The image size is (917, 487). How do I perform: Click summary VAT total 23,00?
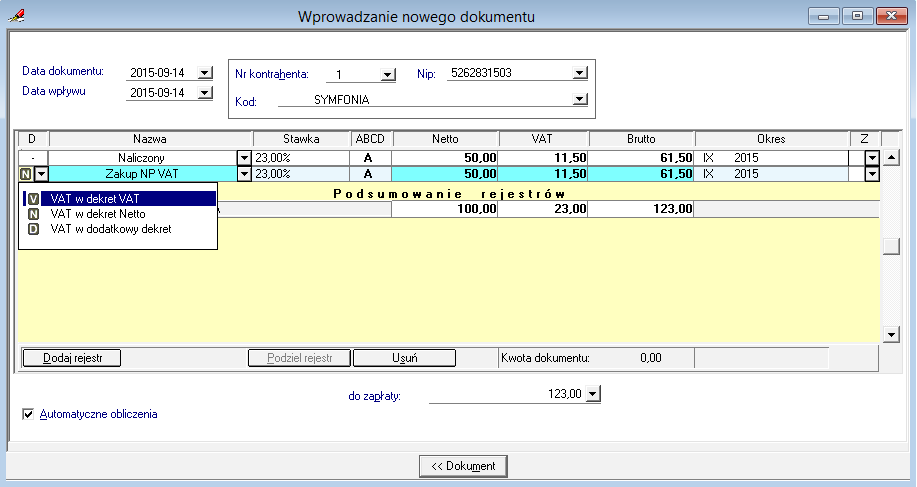point(543,209)
